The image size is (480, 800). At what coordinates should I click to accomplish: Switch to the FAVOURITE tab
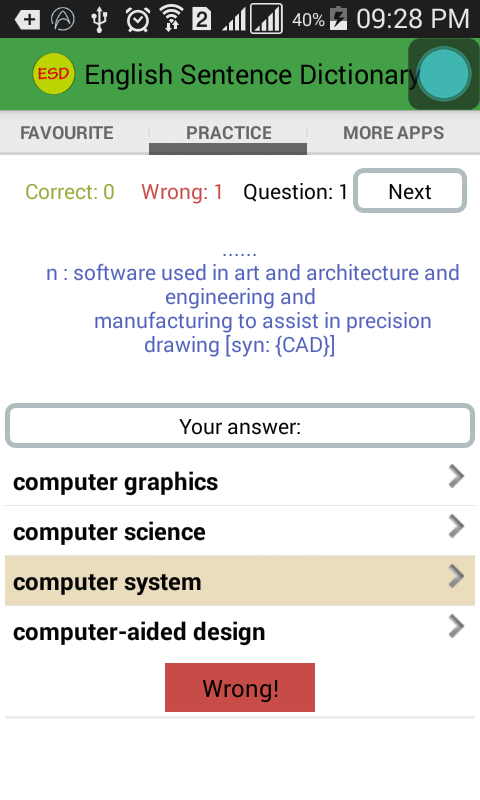click(67, 133)
